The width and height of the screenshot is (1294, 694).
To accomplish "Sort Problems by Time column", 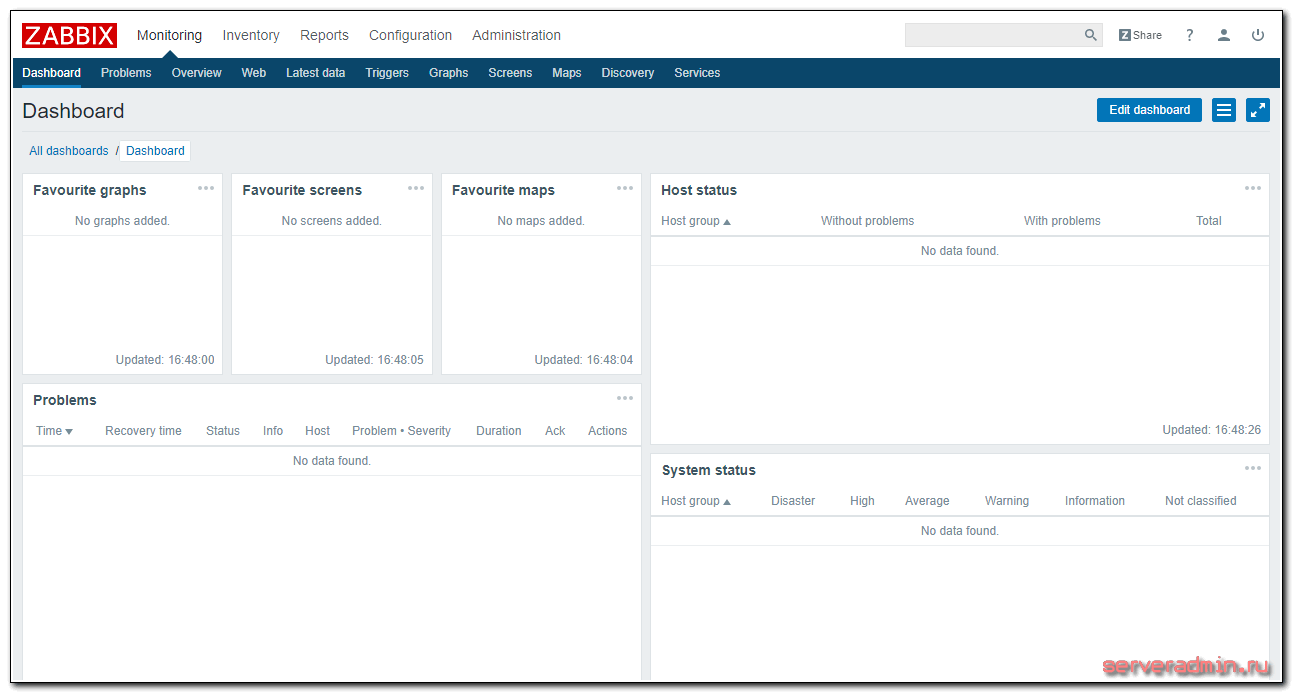I will [54, 431].
